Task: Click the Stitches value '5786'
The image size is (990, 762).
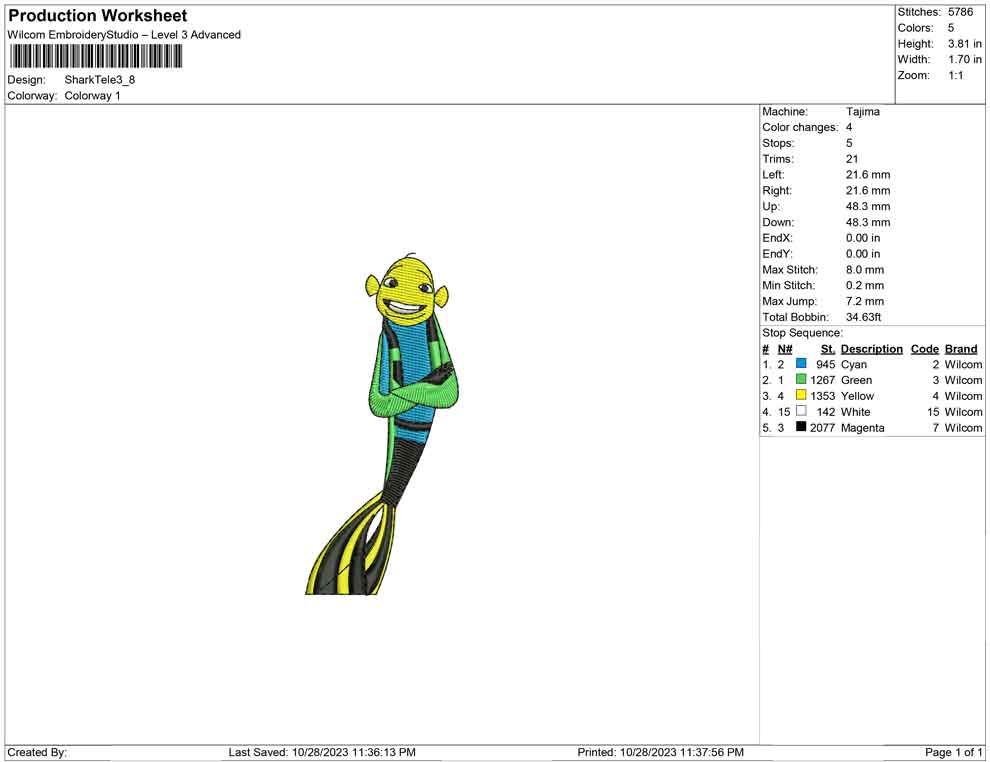Action: (960, 12)
